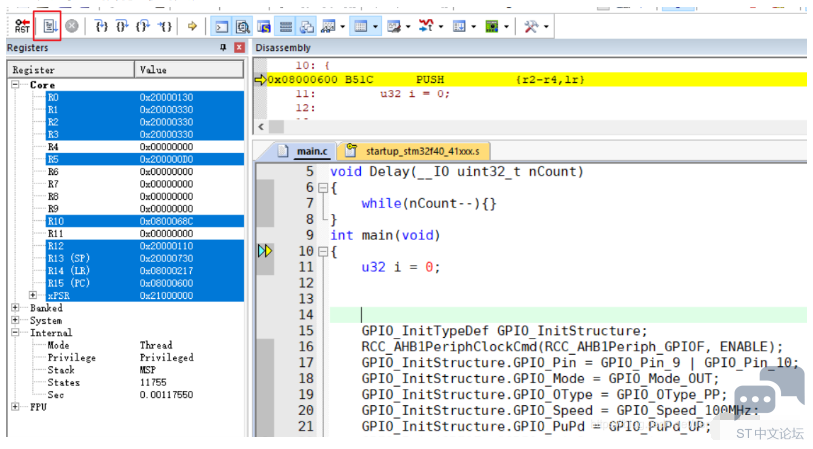813x449 pixels.
Task: Toggle the Command Window icon
Action: pyautogui.click(x=222, y=26)
